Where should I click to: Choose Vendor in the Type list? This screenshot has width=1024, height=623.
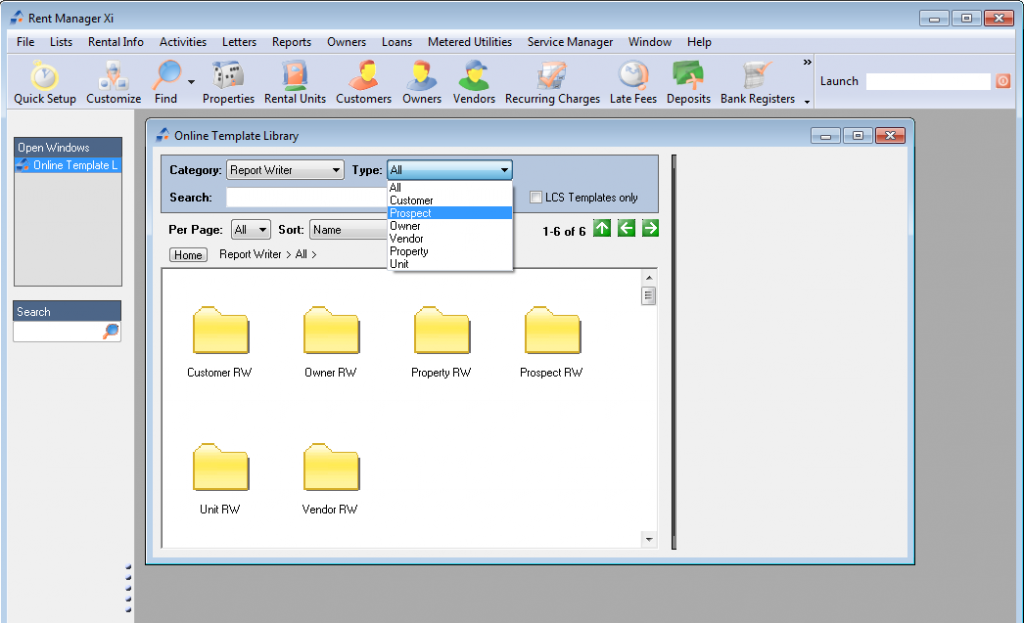coord(449,238)
